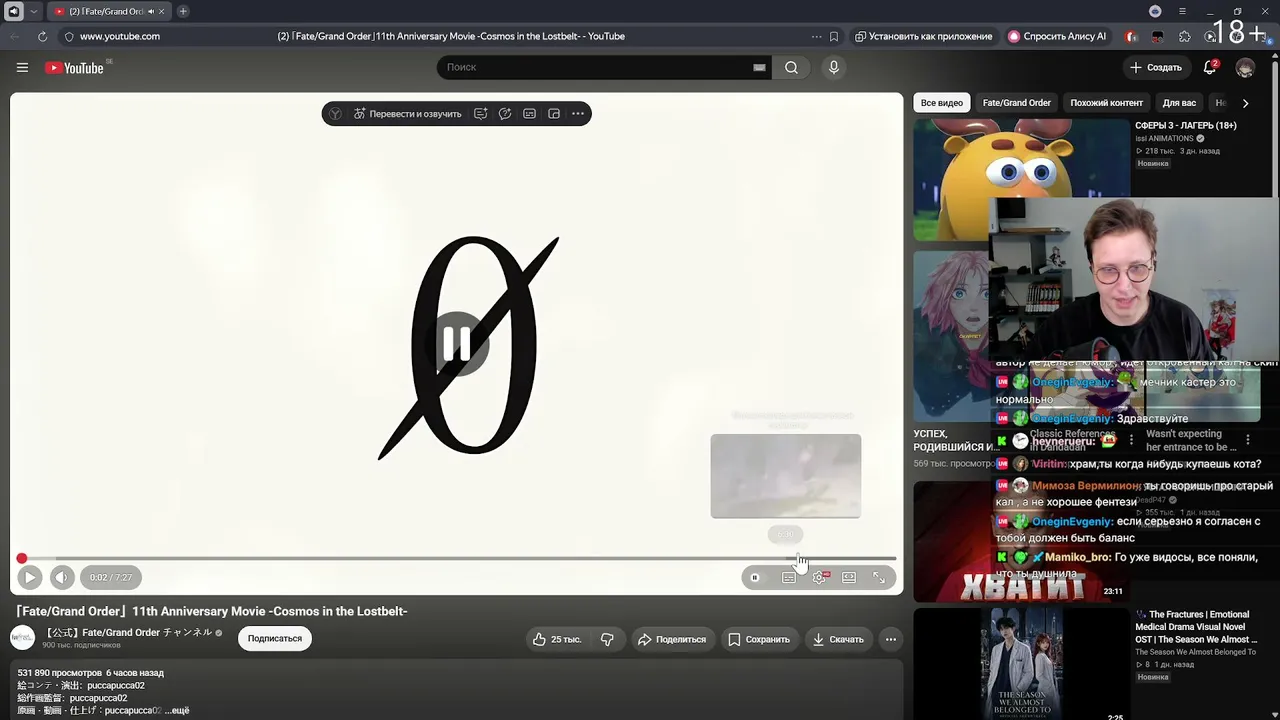Open video summary icon in overlay toolbar

click(480, 114)
